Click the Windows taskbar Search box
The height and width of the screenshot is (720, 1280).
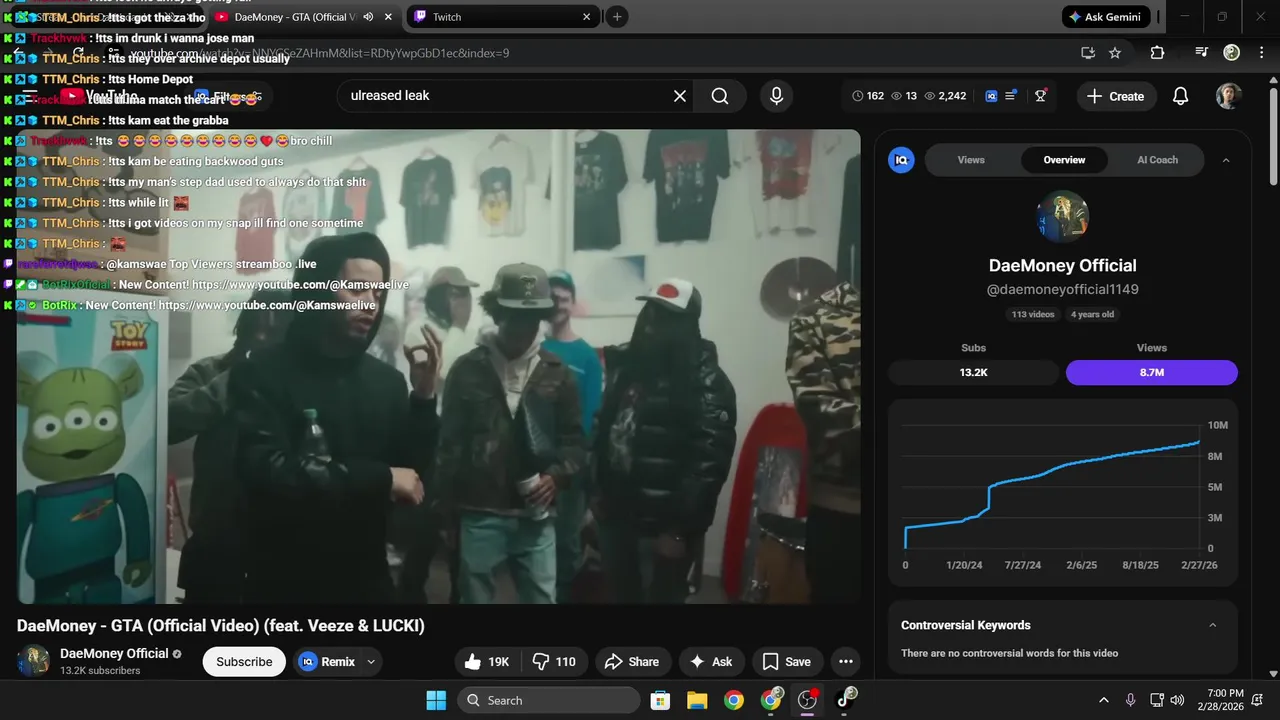[x=549, y=700]
